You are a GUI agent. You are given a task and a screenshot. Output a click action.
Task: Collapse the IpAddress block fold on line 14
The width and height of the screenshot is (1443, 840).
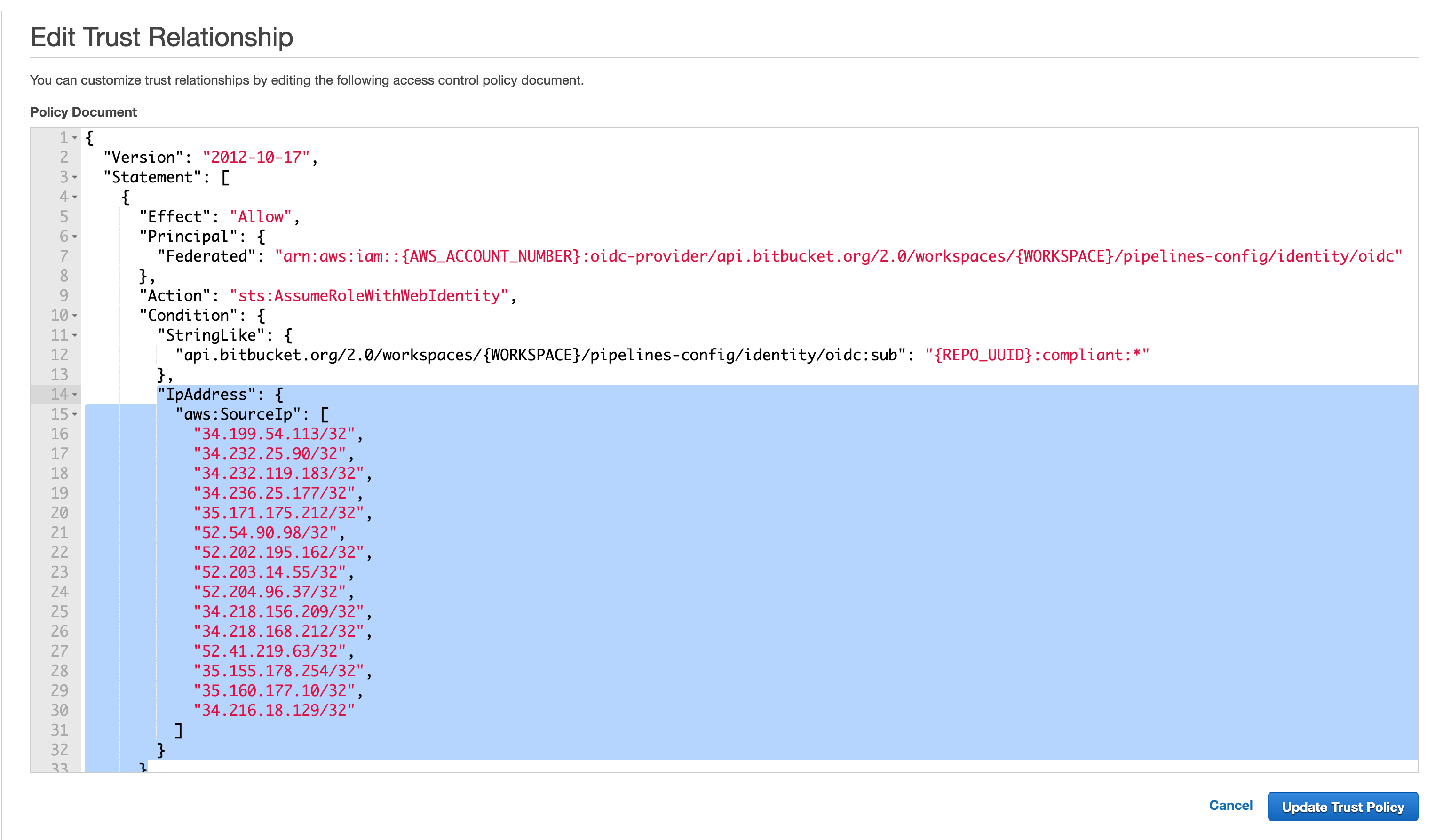pyautogui.click(x=75, y=395)
